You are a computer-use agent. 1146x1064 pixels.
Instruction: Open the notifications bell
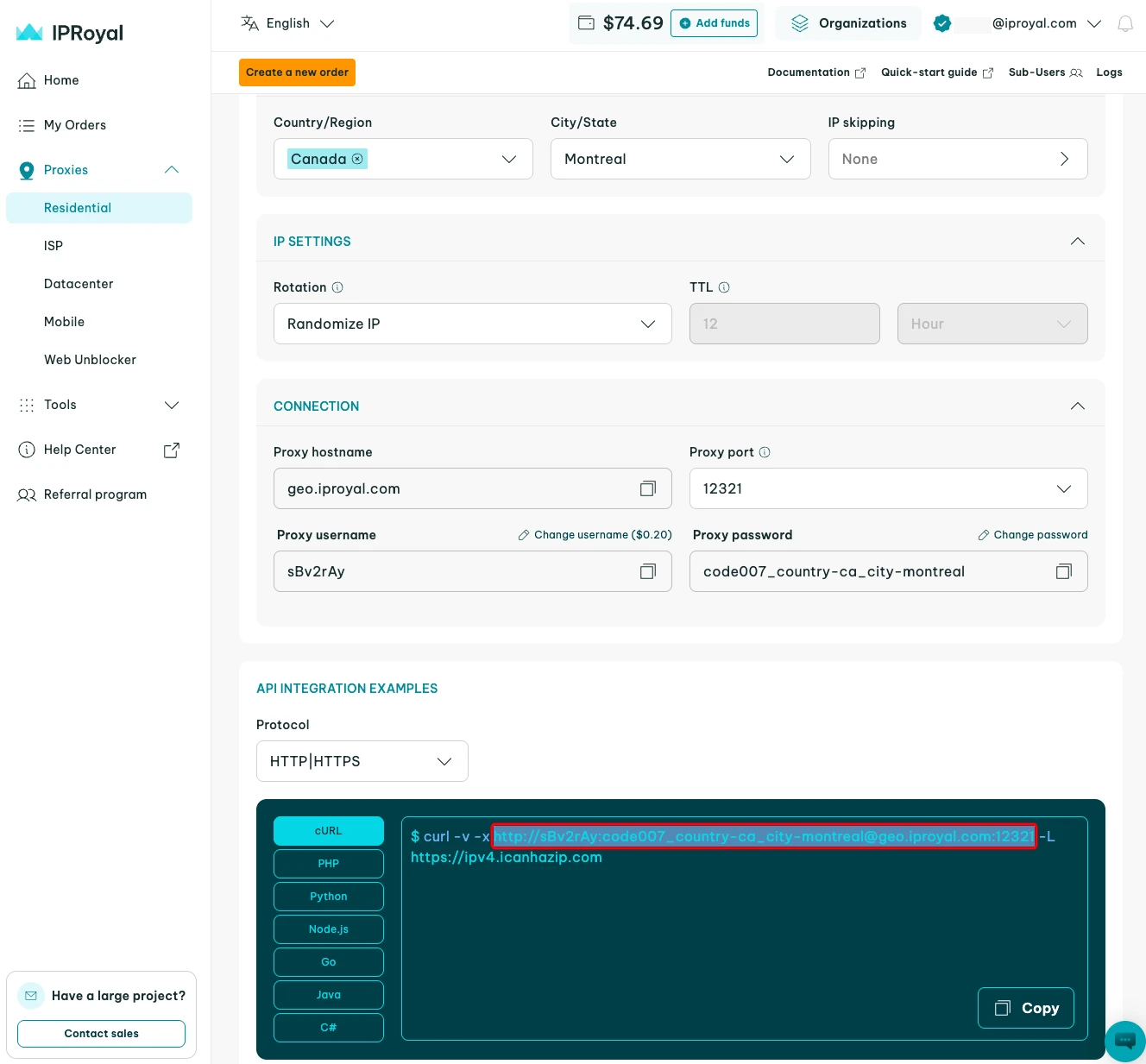pyautogui.click(x=1125, y=24)
